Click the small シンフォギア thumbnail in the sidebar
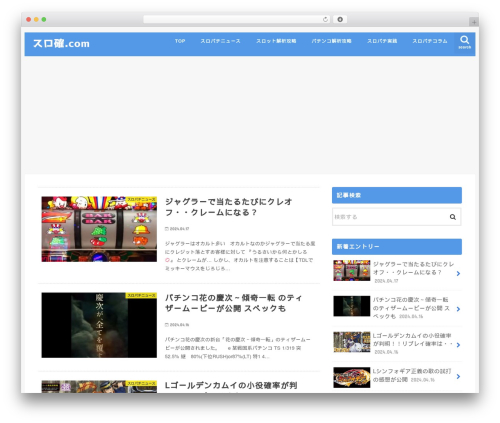500x423 pixels. (x=352, y=377)
